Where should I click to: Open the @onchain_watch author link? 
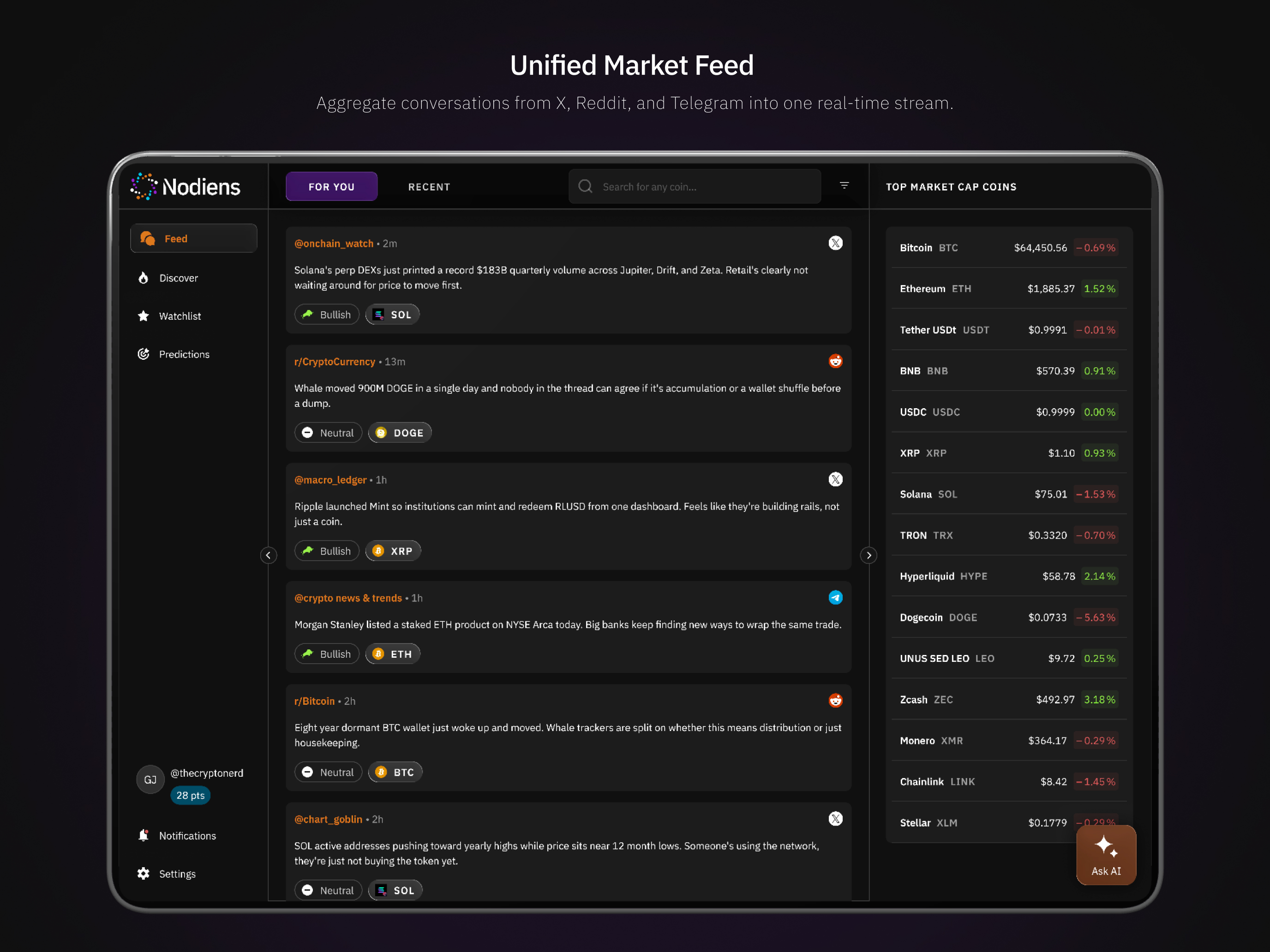[x=334, y=244]
